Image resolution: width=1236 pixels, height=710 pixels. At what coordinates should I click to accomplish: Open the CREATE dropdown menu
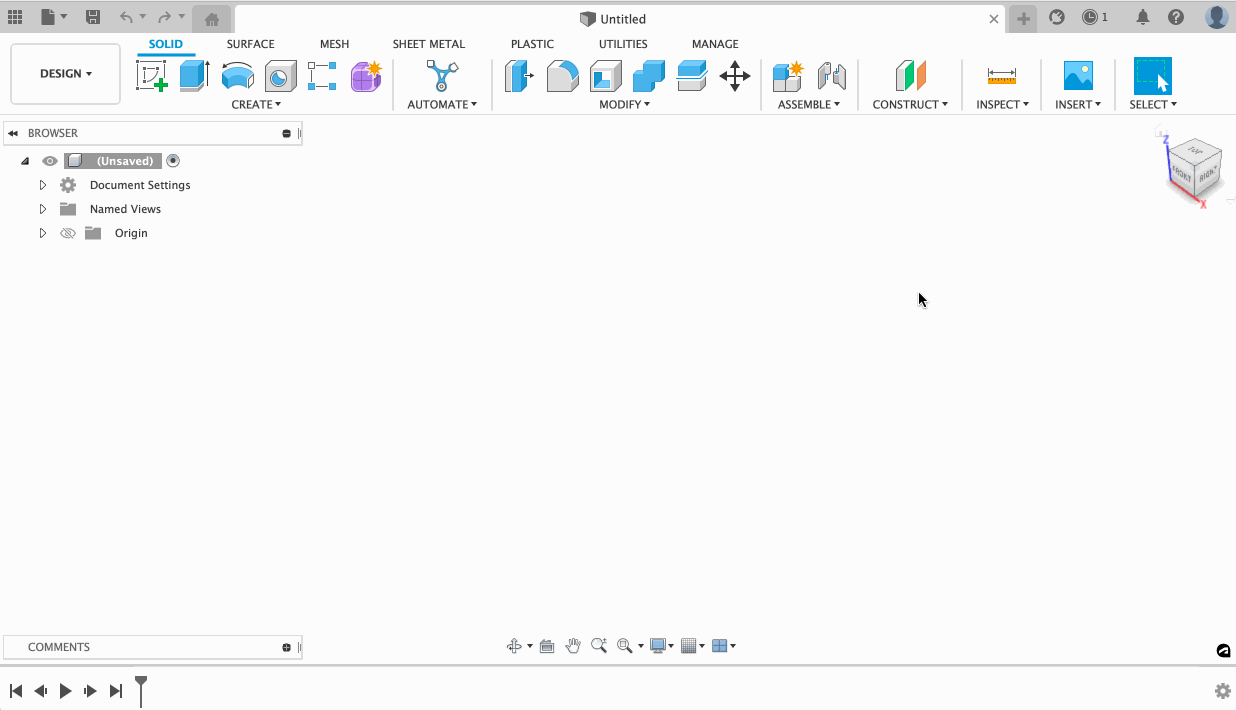pos(256,104)
